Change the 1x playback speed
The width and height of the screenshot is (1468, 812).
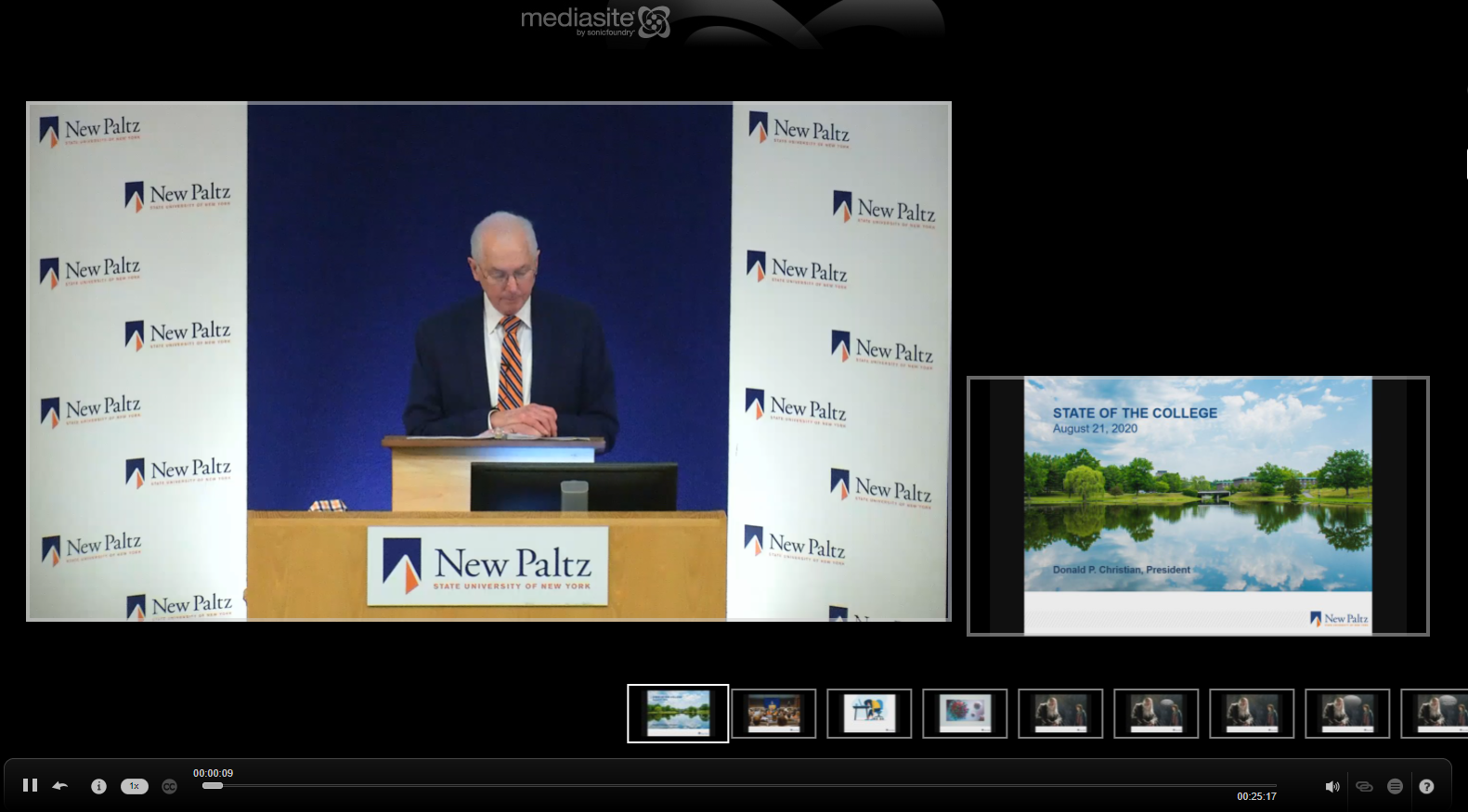point(134,786)
